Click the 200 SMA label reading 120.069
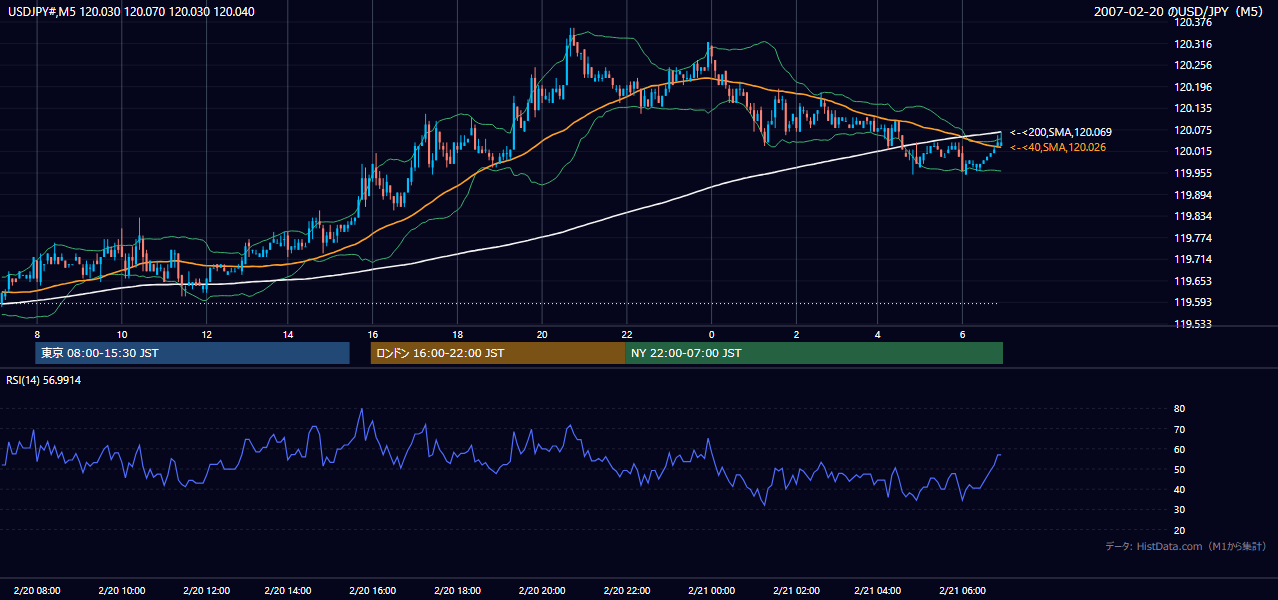The image size is (1278, 600). (x=1060, y=132)
